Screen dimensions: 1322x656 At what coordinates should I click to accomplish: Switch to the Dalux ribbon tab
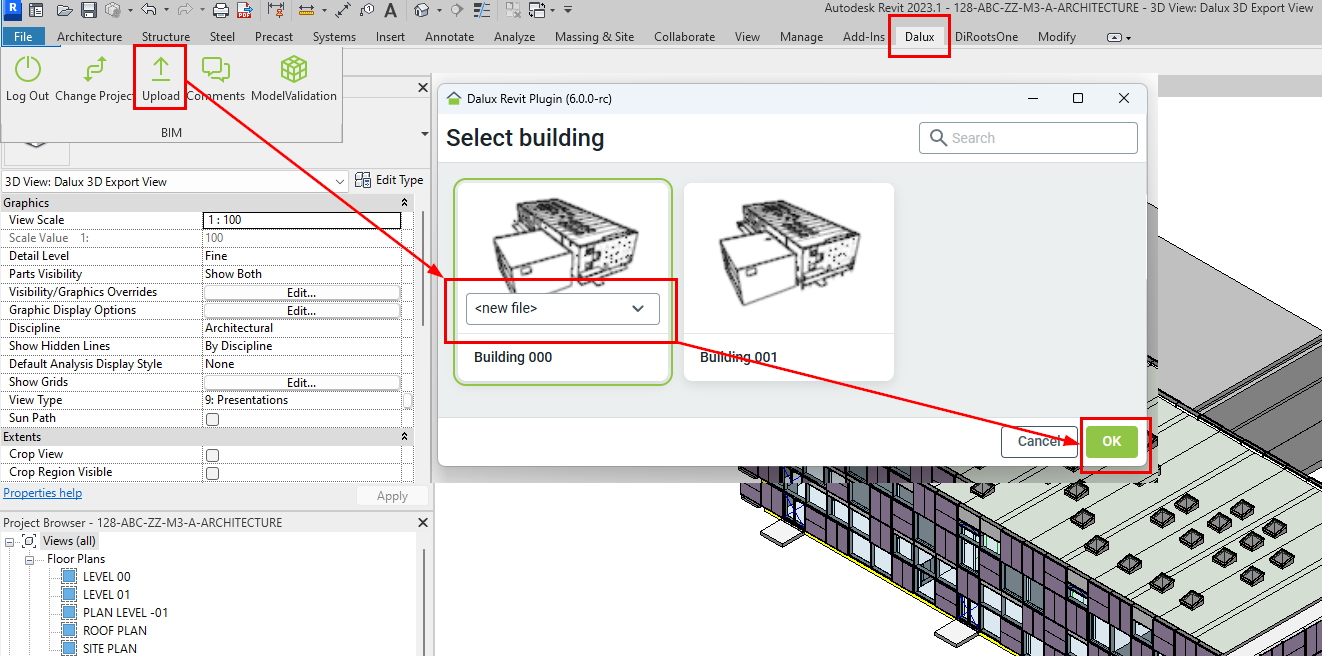click(x=919, y=37)
